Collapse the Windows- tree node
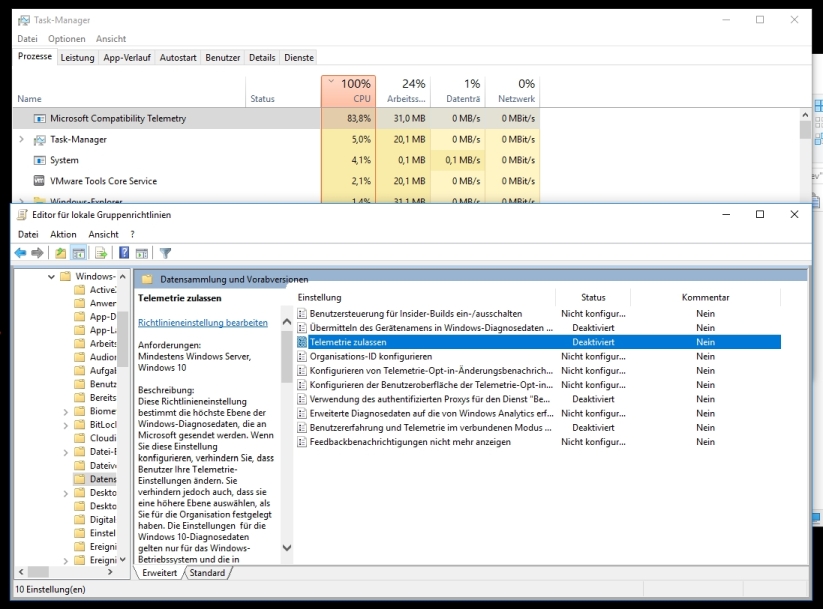The image size is (823, 609). click(51, 276)
